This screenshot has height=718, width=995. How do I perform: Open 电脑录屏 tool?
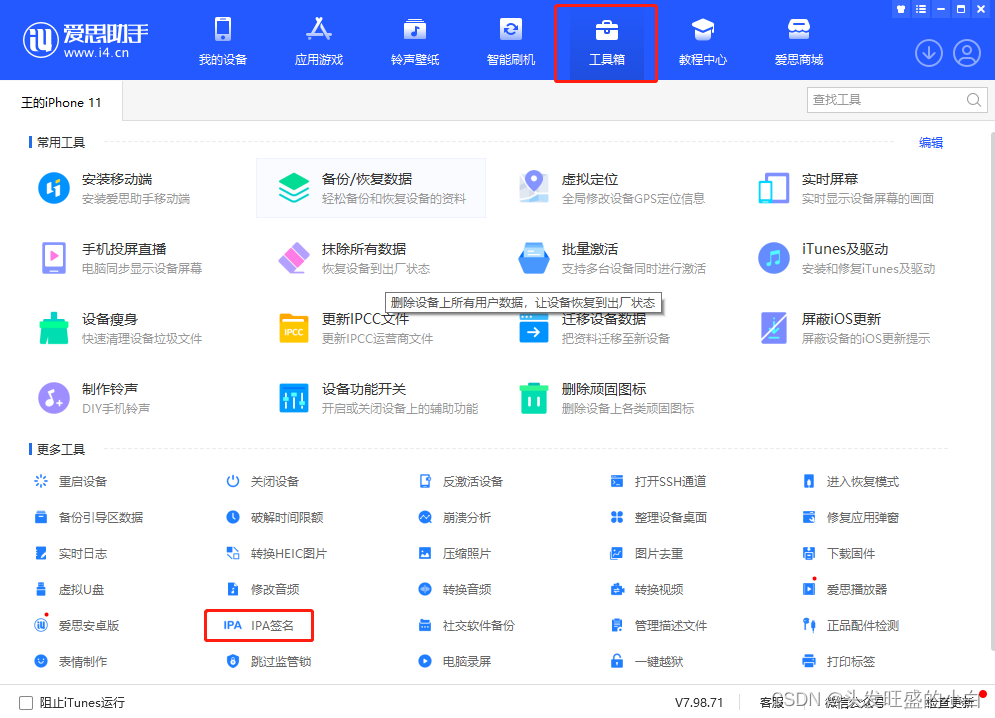[x=454, y=661]
